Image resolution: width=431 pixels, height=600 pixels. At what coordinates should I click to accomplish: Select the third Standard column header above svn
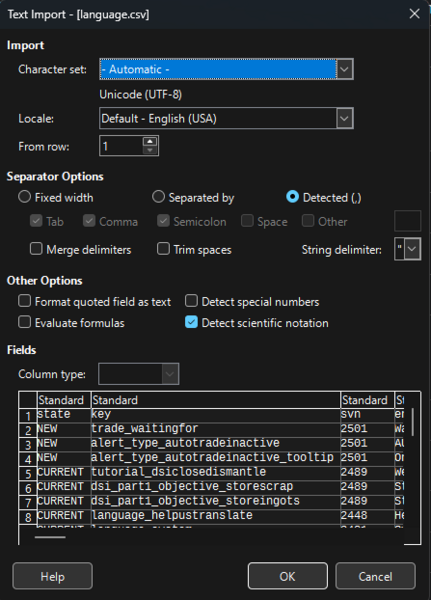[x=367, y=400]
